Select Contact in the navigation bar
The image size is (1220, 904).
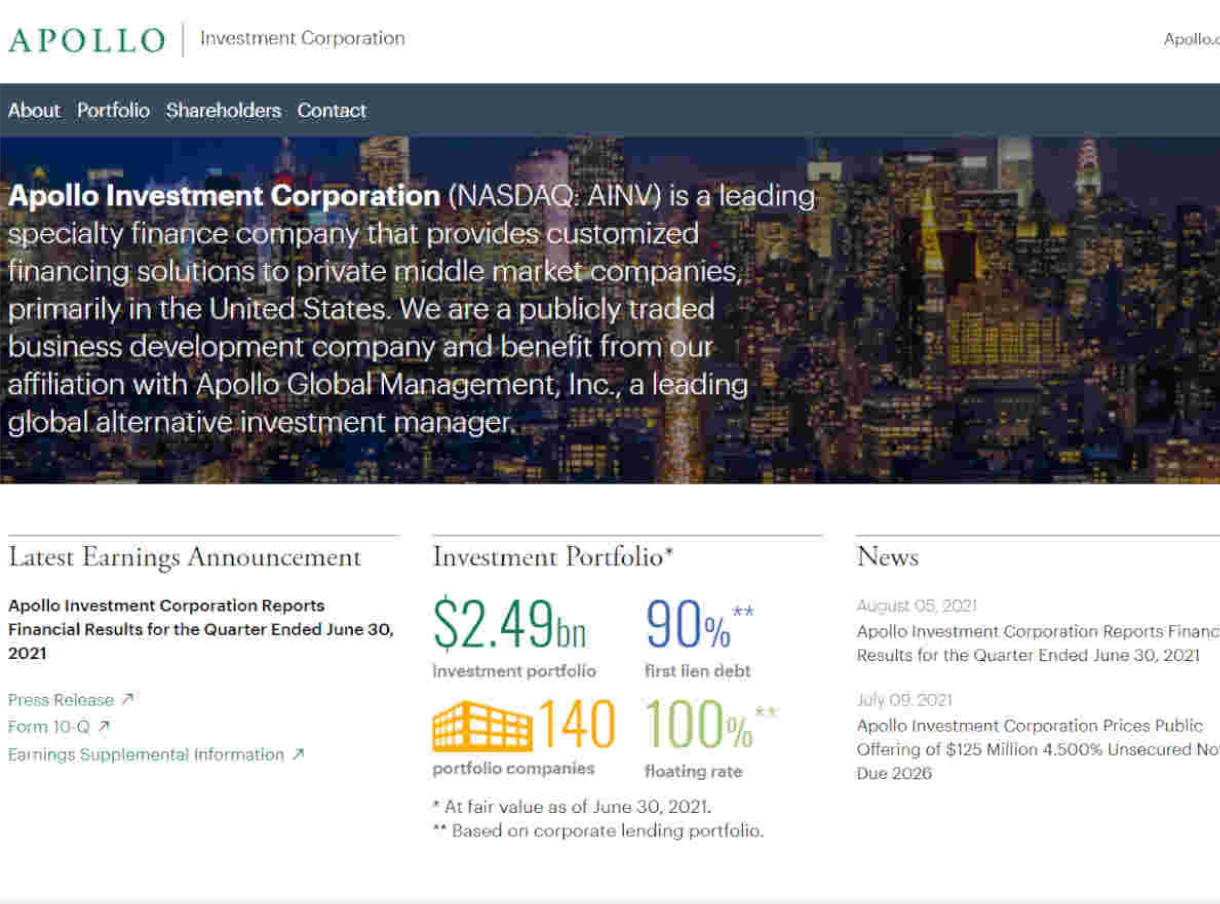331,110
